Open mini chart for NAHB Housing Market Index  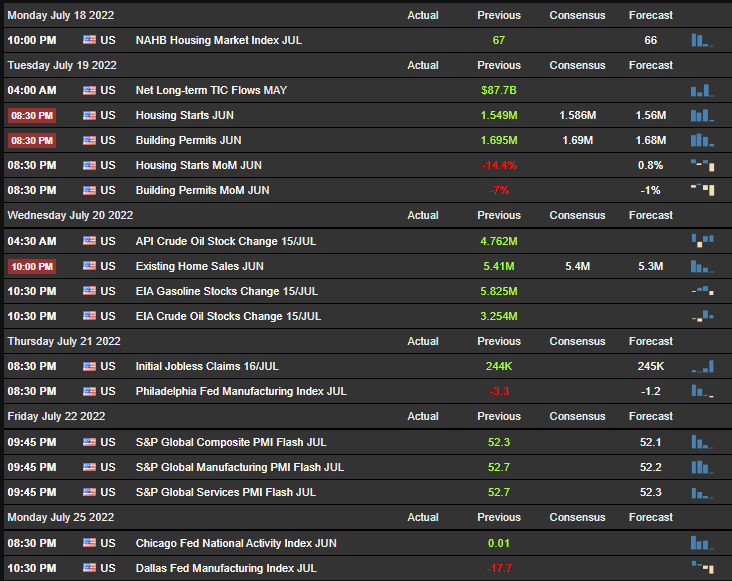point(702,40)
